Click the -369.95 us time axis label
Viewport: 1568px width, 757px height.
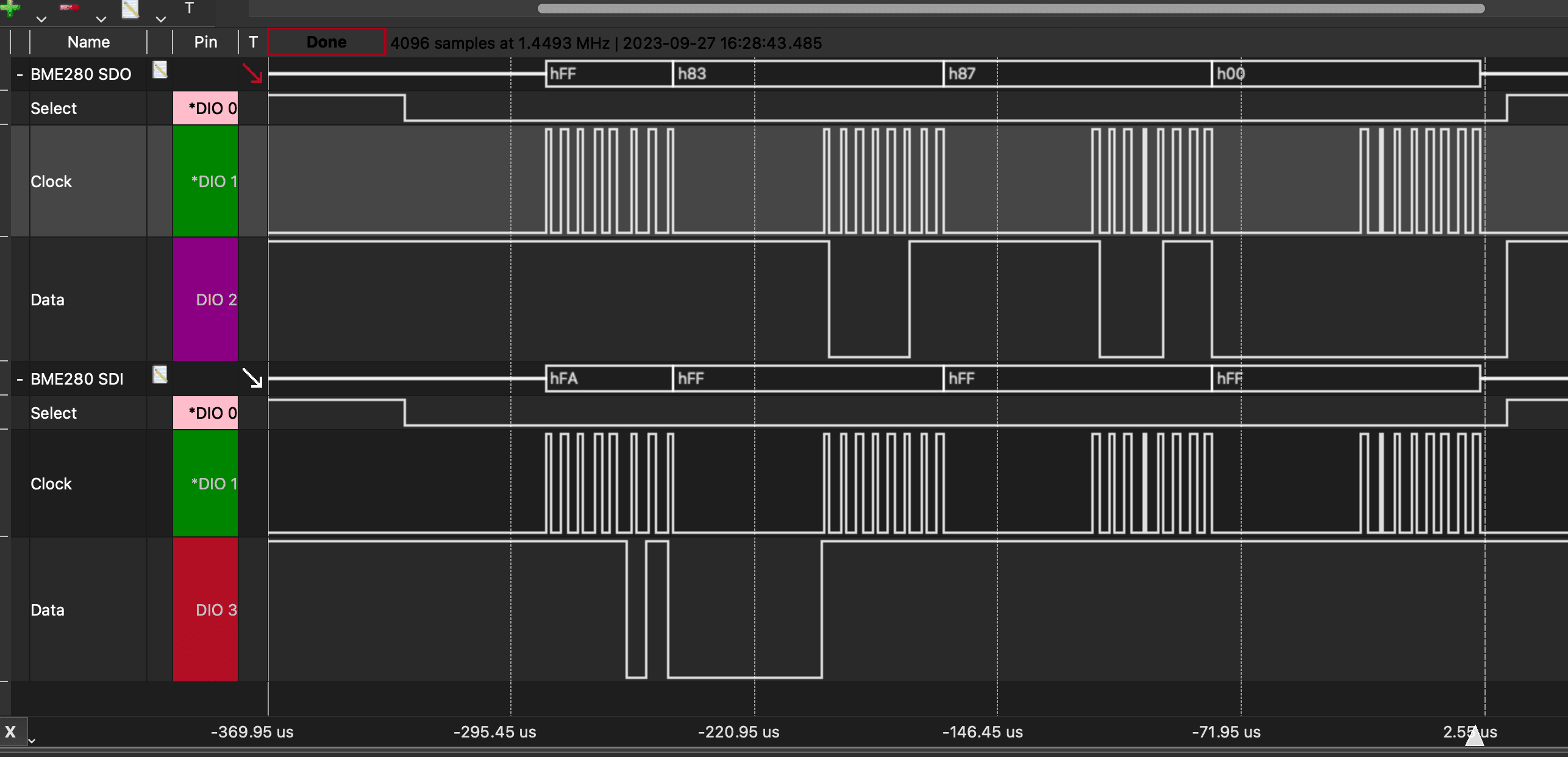[252, 732]
